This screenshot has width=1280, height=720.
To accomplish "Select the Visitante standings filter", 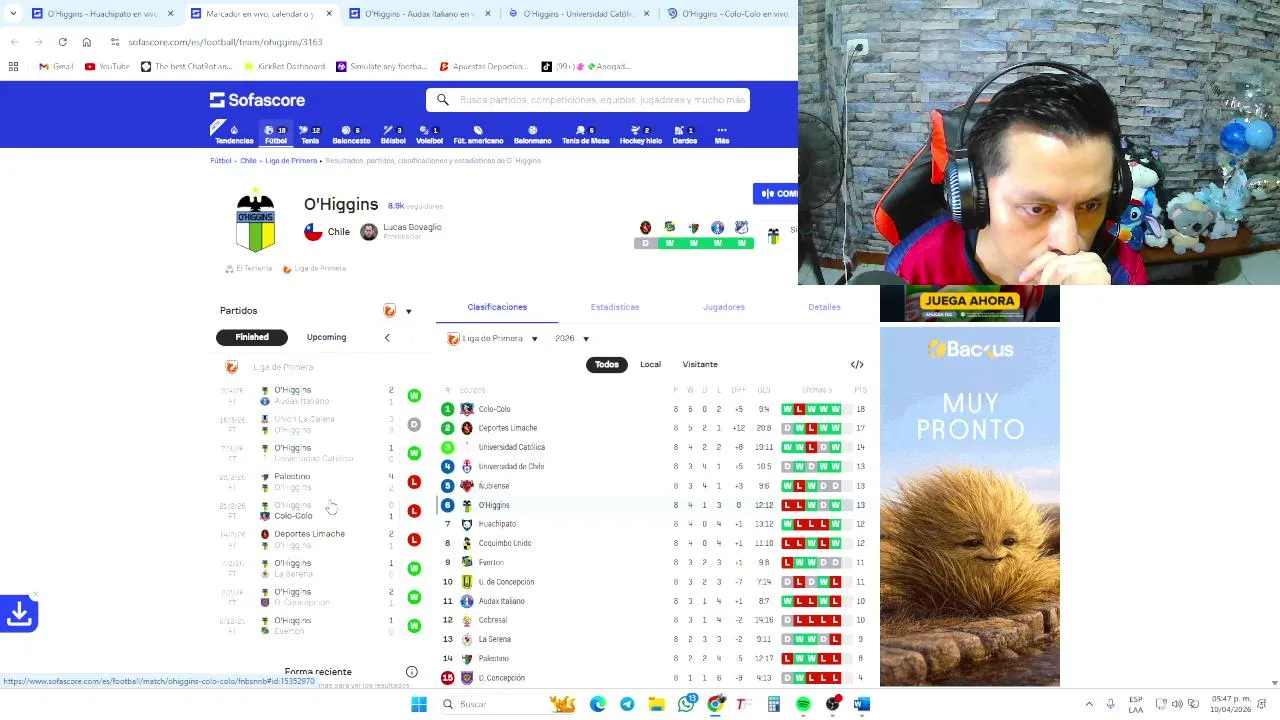I will (x=700, y=365).
